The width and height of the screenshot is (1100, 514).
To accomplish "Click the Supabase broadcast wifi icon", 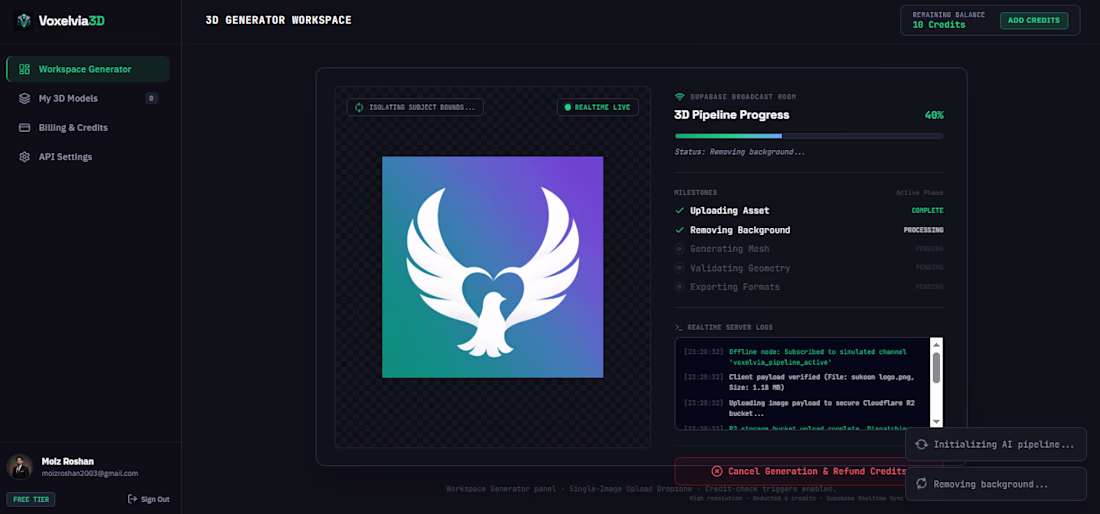I will tap(679, 97).
